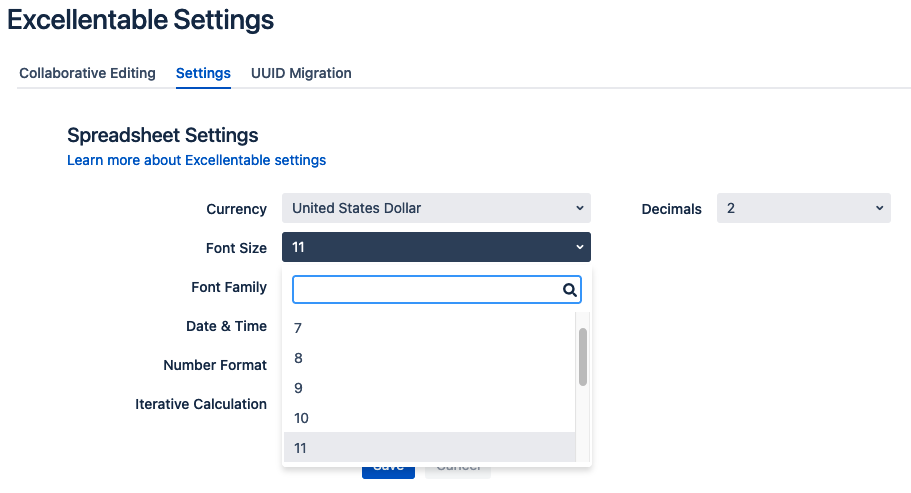Switch to the Collaborative Editing tab
911x493 pixels.
[x=87, y=73]
